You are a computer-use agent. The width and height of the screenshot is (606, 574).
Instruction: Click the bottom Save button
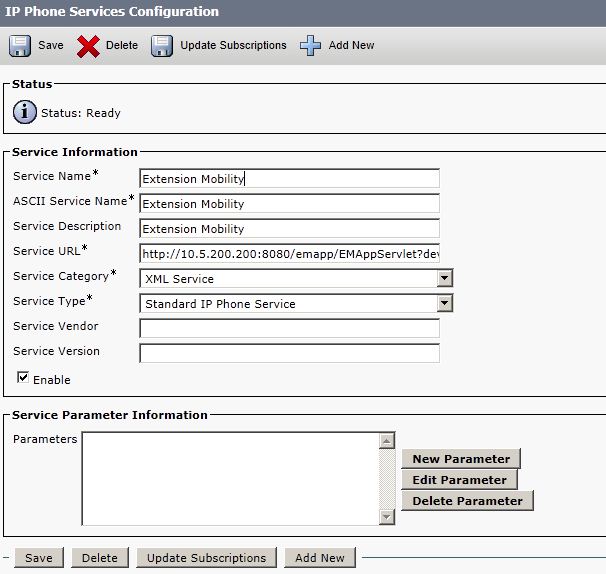point(39,558)
